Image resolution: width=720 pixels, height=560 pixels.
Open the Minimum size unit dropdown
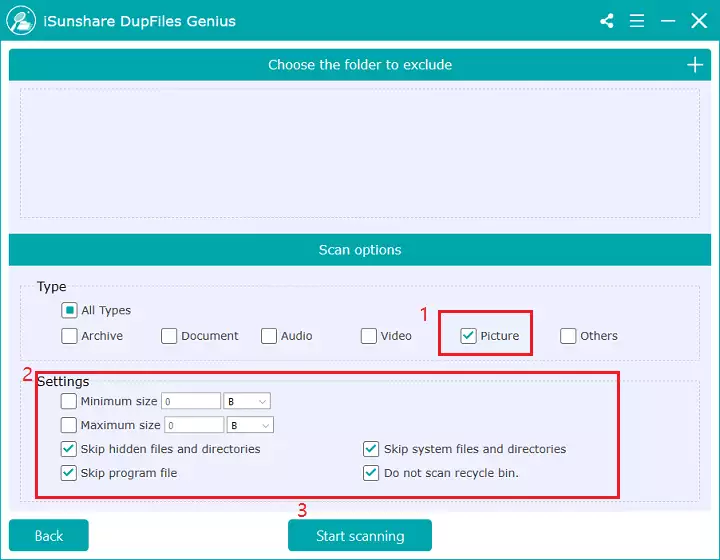point(247,401)
